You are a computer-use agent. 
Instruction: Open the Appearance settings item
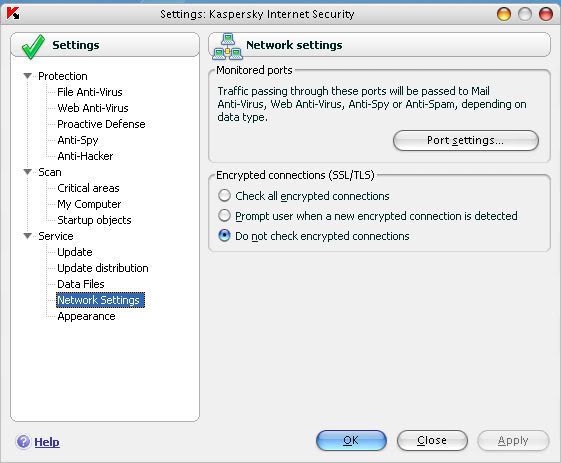pyautogui.click(x=86, y=316)
